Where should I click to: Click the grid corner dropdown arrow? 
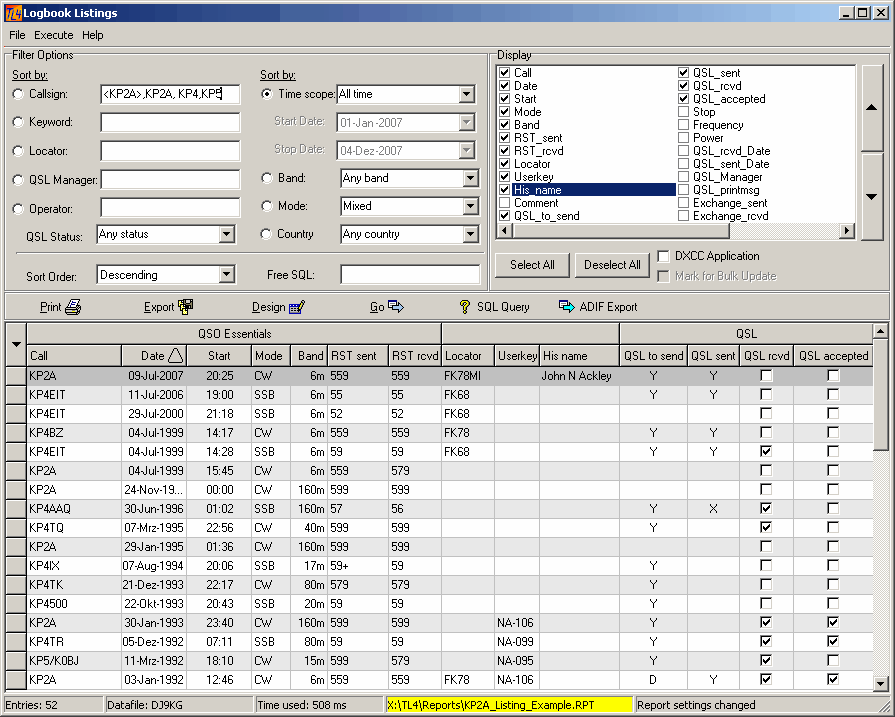pos(16,344)
